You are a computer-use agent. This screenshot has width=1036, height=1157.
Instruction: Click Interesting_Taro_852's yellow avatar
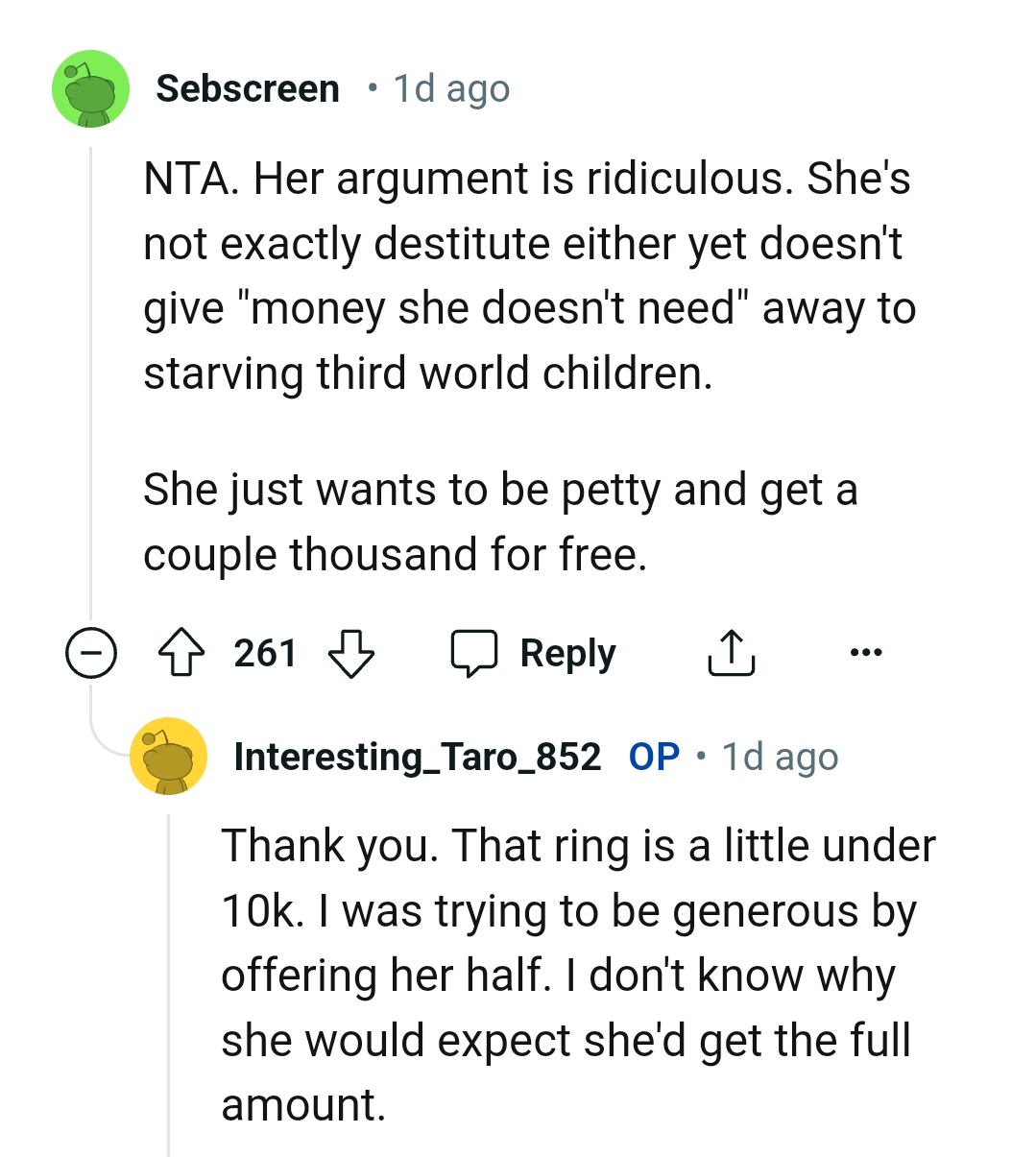169,756
